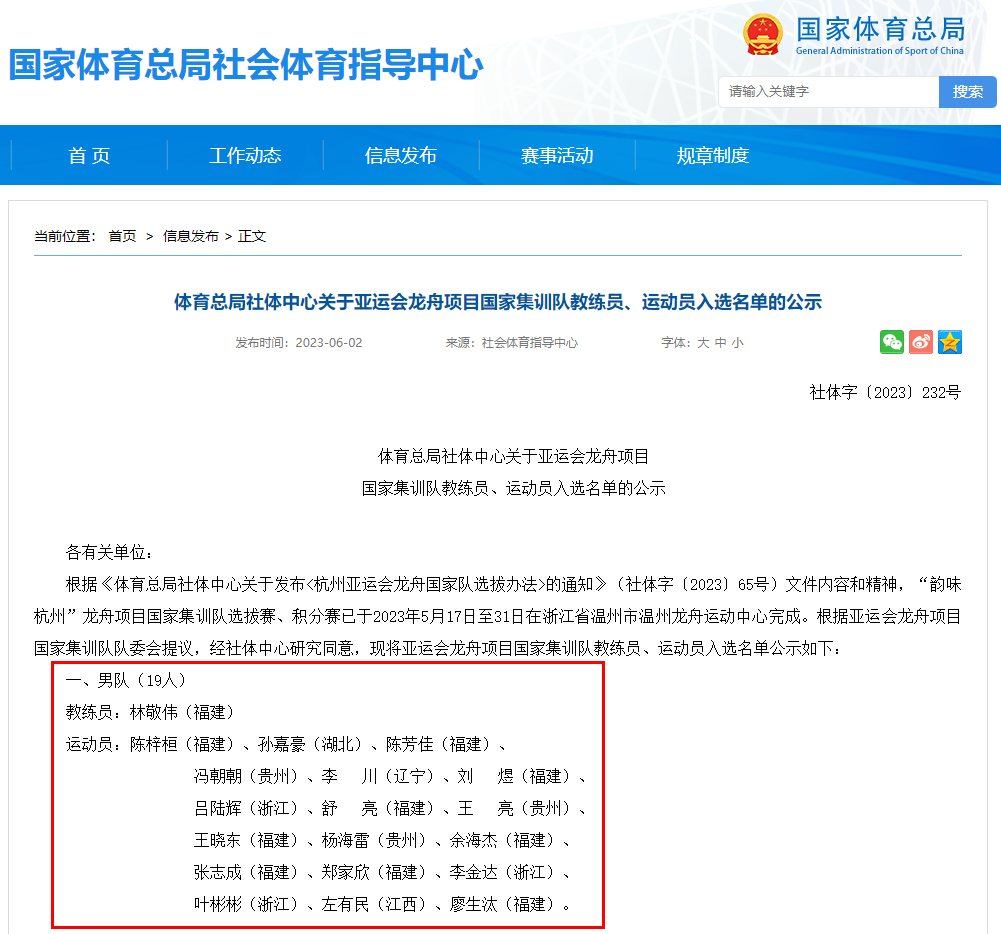Click the WeChat share icon
Viewport: 1001px width, 934px height.
click(891, 342)
